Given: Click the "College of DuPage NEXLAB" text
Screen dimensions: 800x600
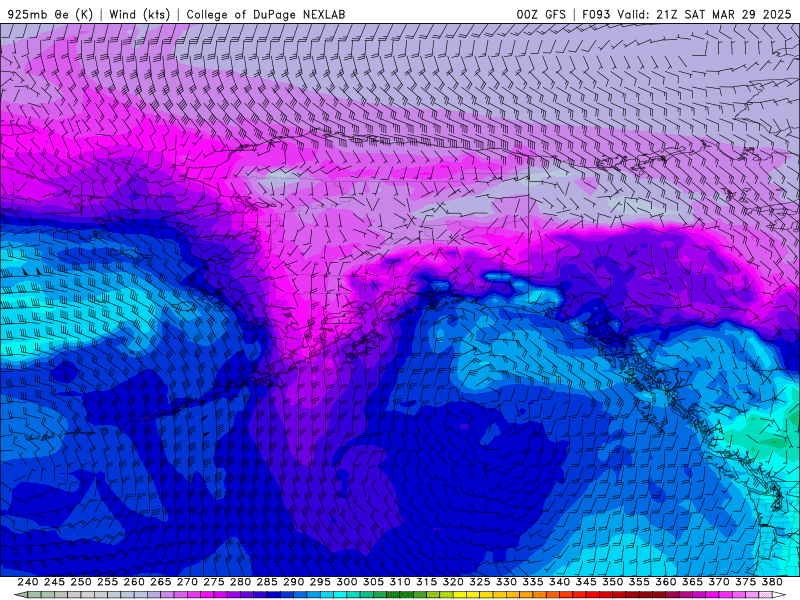Looking at the screenshot, I should pos(266,14).
